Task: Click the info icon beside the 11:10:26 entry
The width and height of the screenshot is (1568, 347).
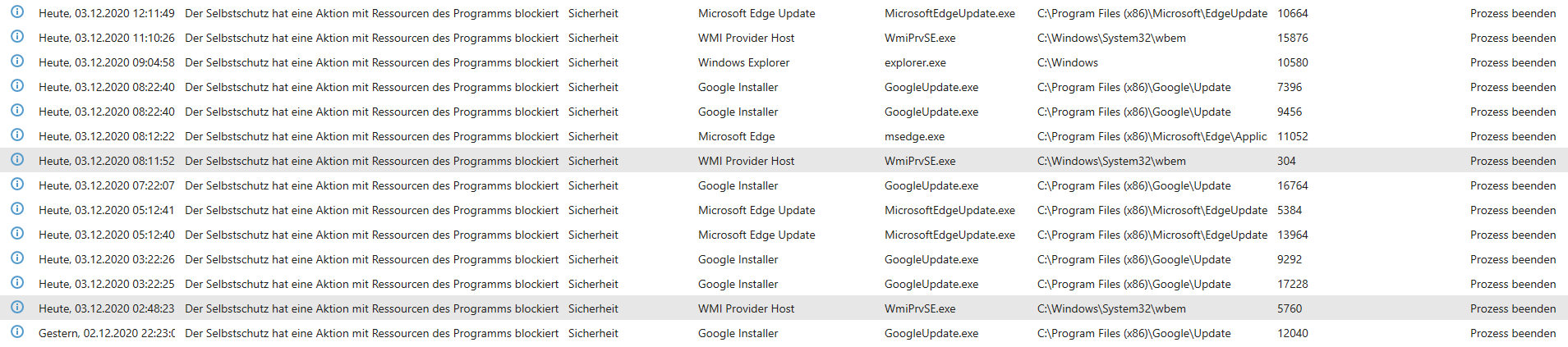Action: click(17, 37)
